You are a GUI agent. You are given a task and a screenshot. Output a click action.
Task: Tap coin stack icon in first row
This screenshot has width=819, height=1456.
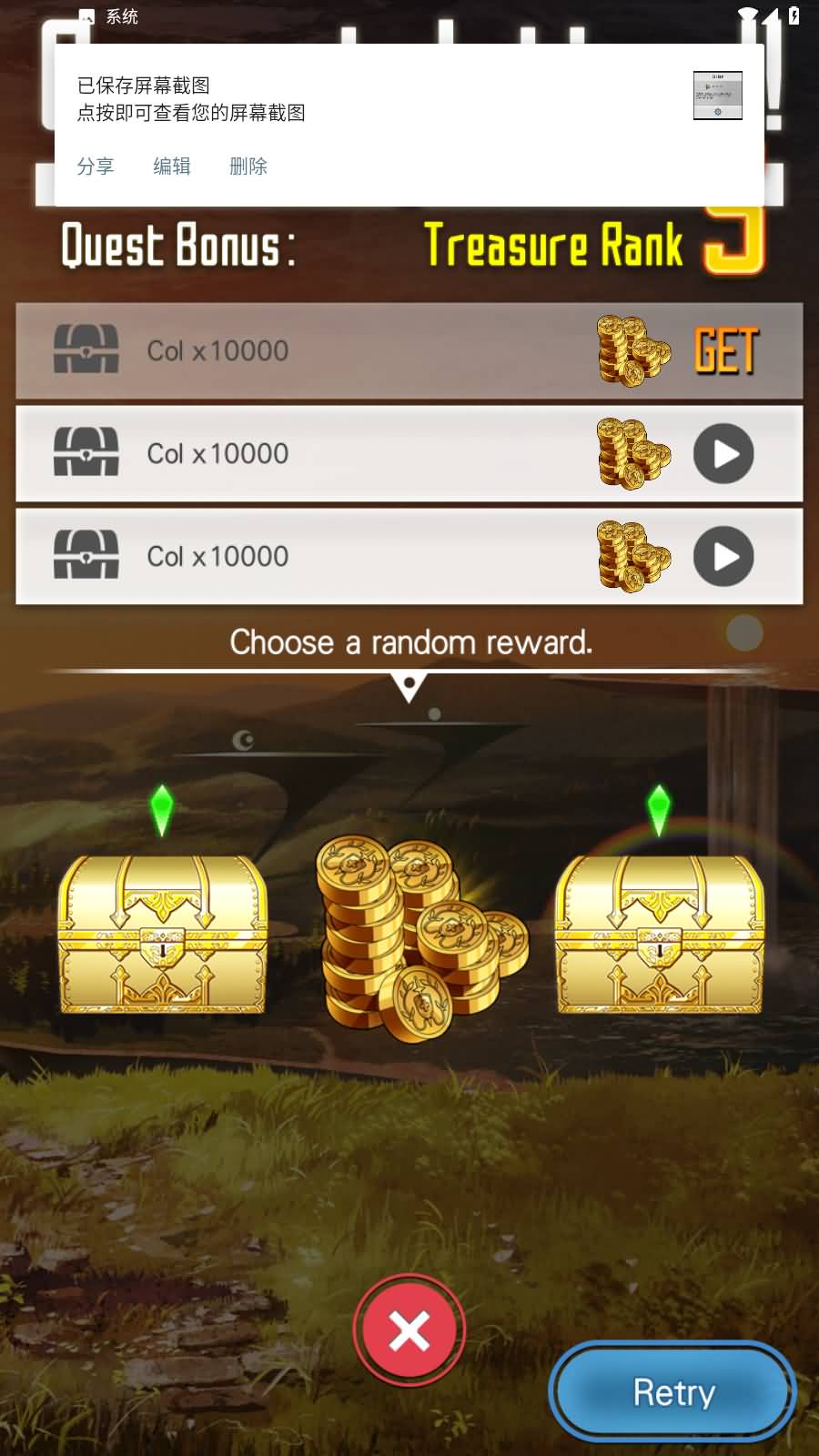(634, 351)
